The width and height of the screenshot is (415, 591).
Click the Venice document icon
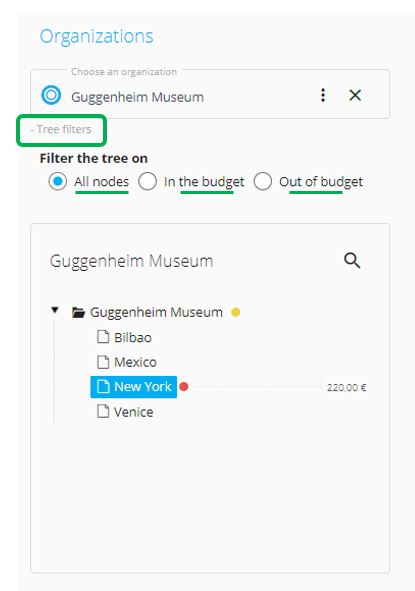[103, 412]
